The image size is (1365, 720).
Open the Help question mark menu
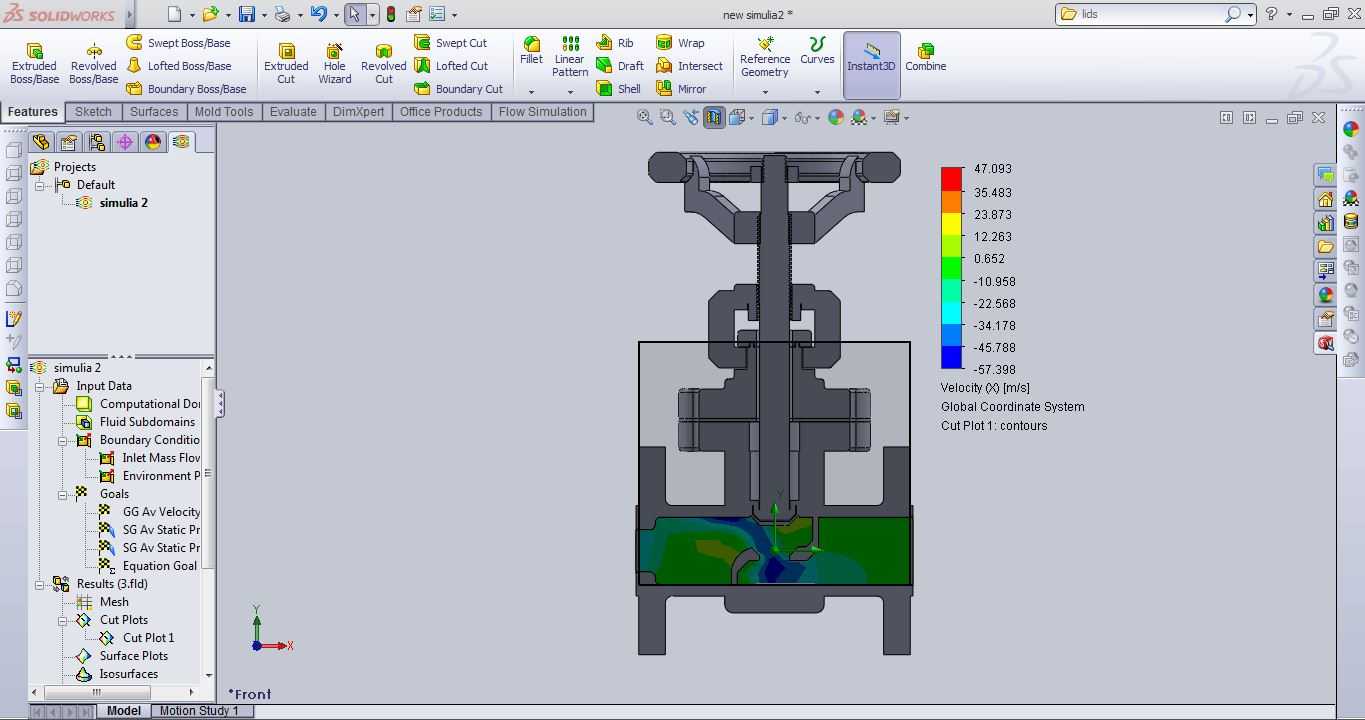(1272, 14)
